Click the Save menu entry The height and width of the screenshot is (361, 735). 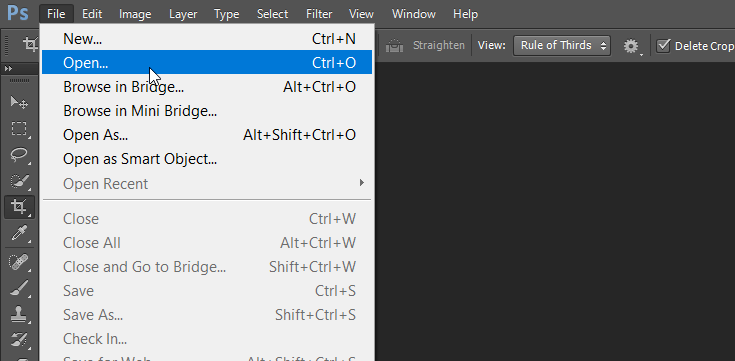pos(207,291)
